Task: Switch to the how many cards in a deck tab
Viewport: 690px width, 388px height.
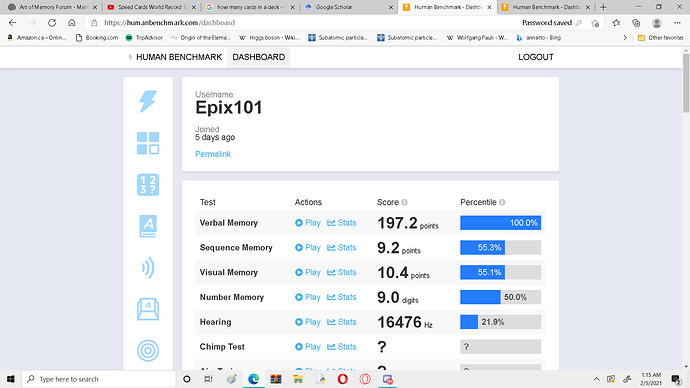Action: 250,7
